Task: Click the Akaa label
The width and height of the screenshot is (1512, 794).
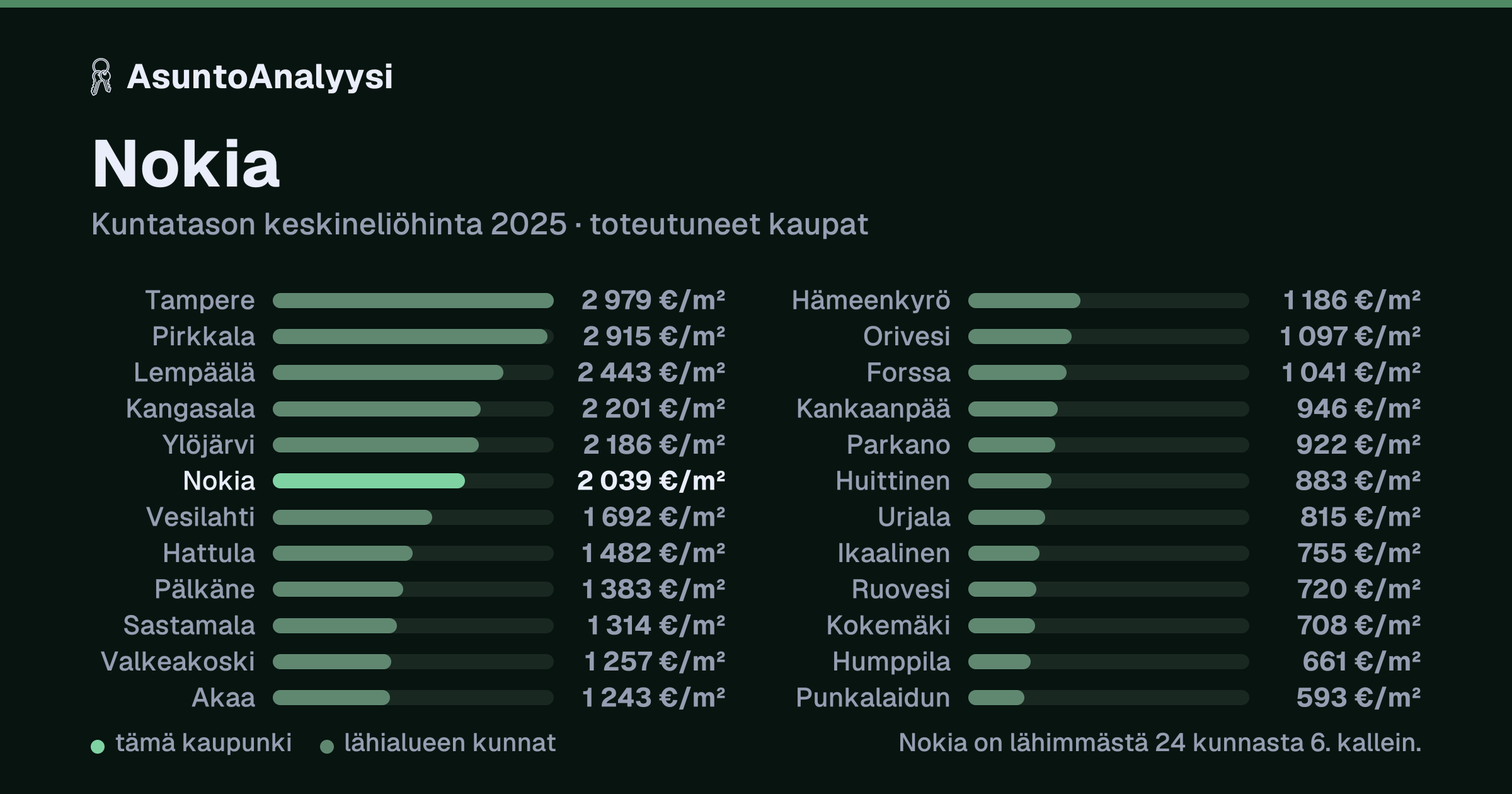Action: [x=224, y=698]
